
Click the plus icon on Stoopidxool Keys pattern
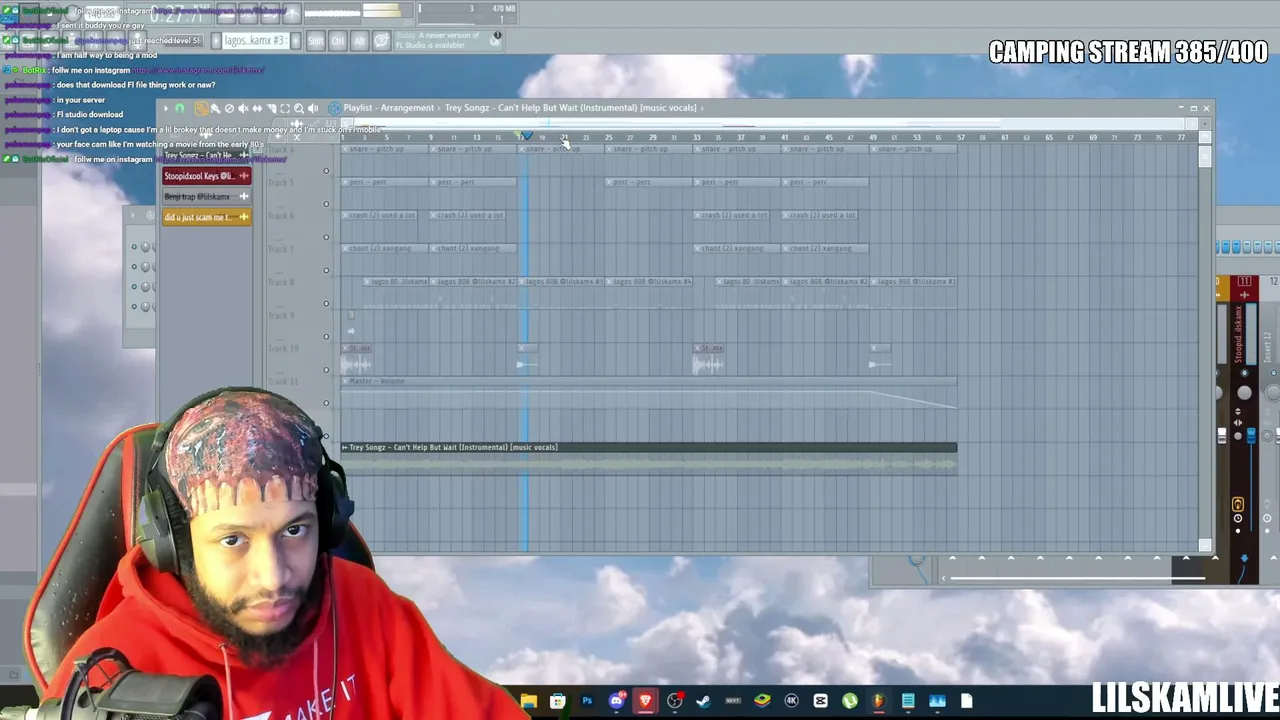(243, 176)
